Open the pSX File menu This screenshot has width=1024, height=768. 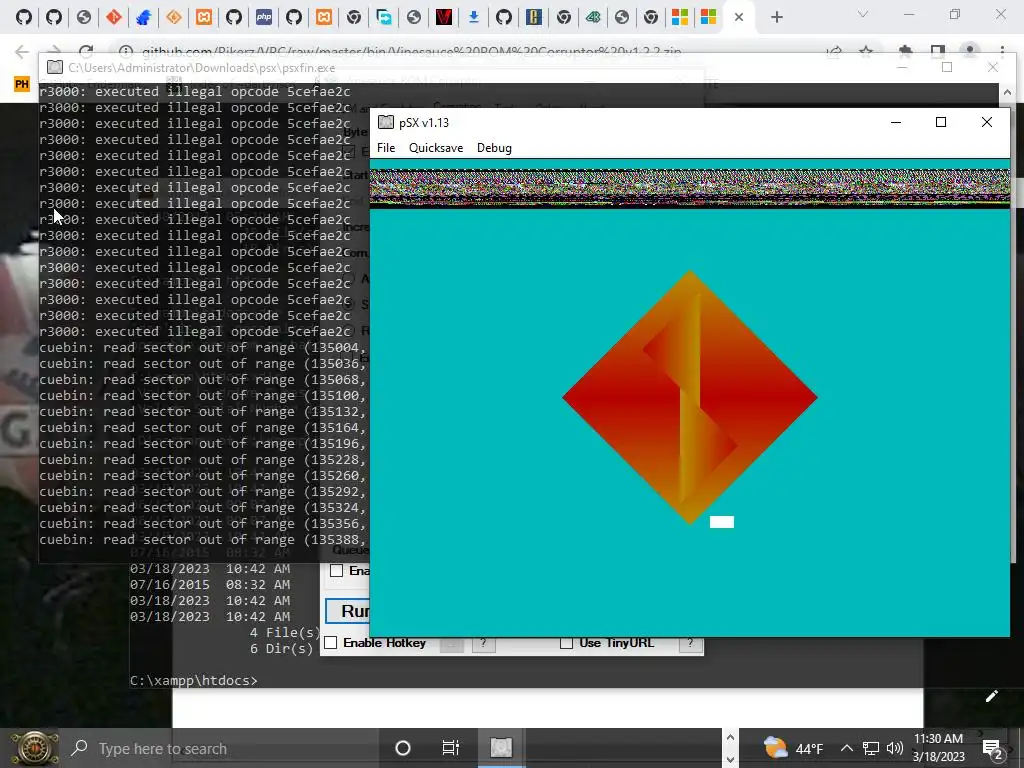coord(386,148)
